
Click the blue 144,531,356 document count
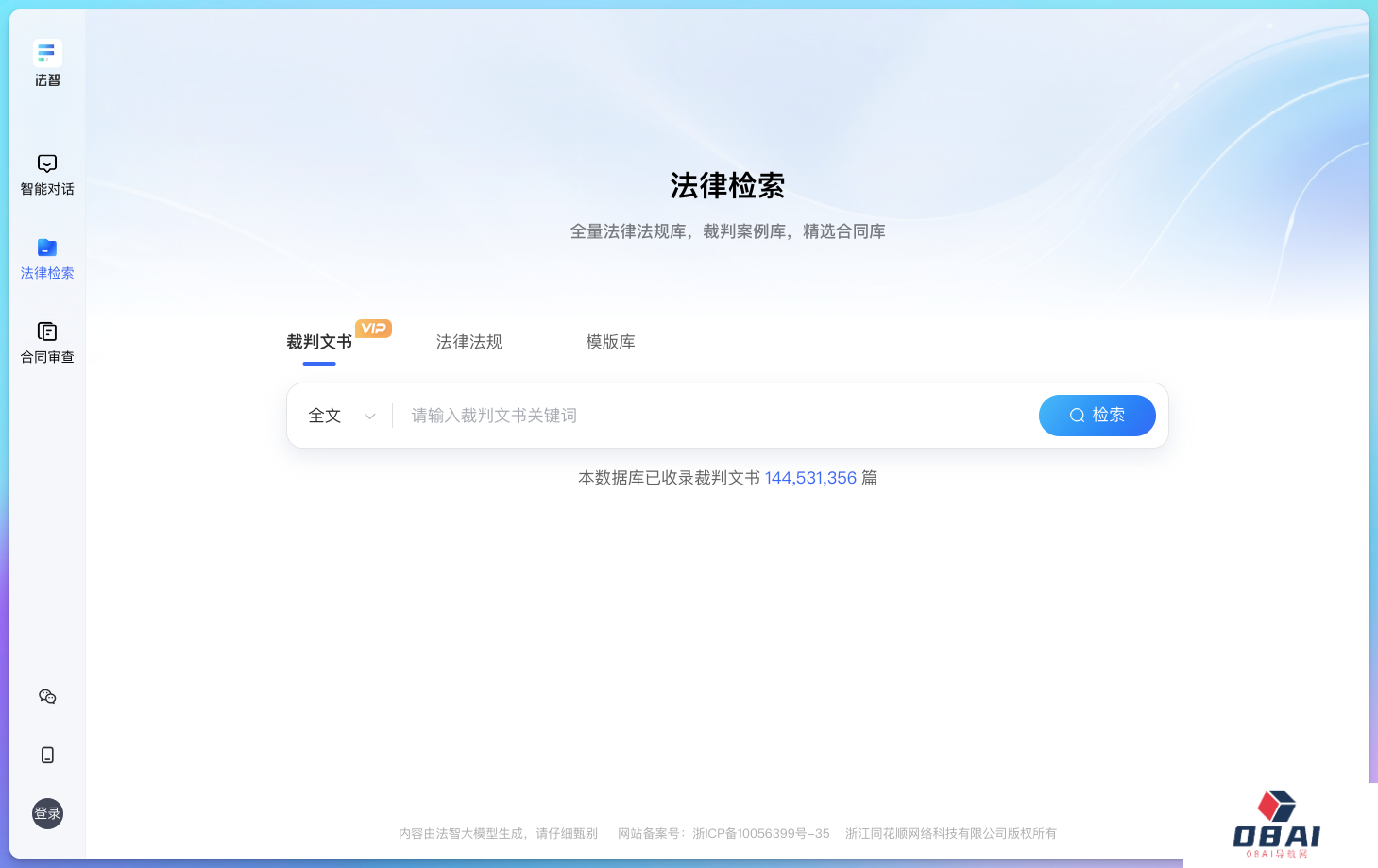[810, 478]
